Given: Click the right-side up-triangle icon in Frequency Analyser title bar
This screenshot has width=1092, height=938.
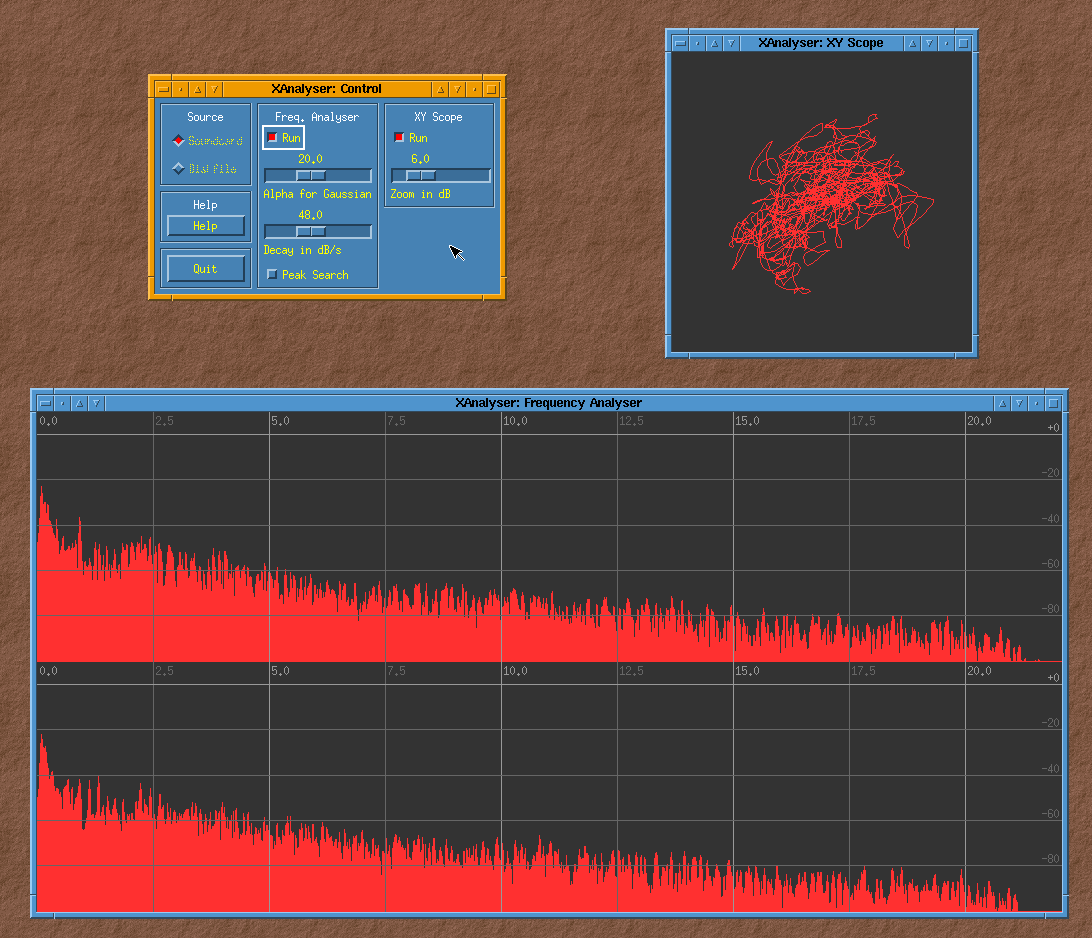Looking at the screenshot, I should (1001, 403).
